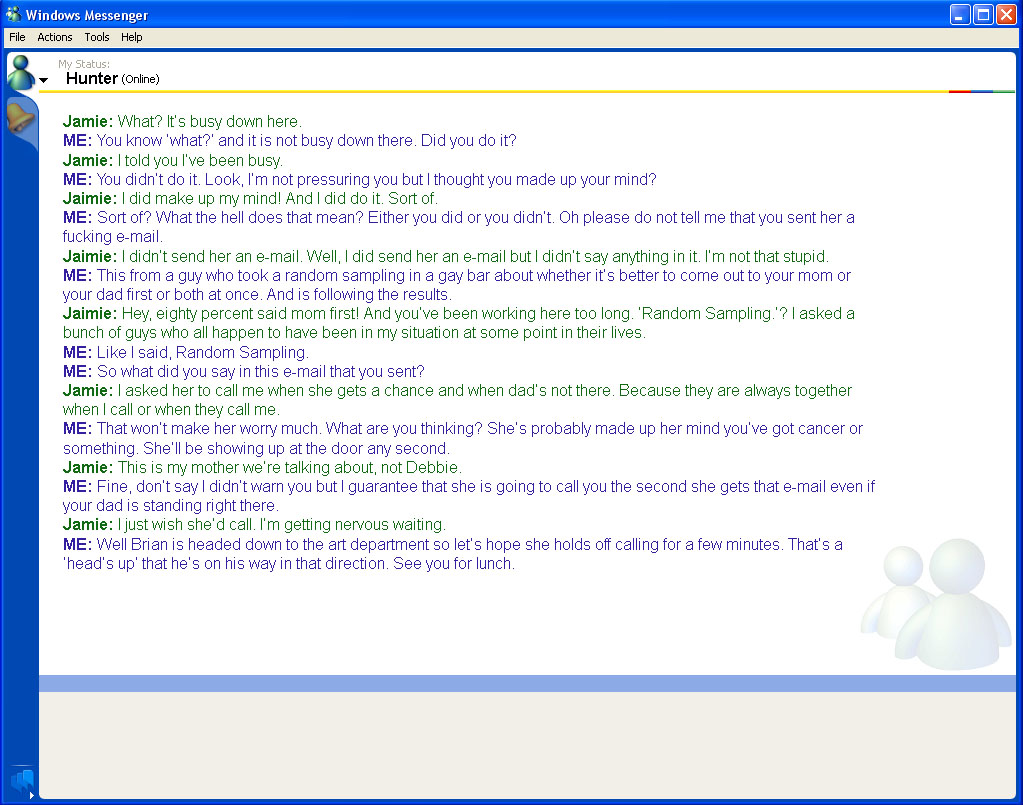1023x805 pixels.
Task: Expand the My Status dropdown arrow
Action: pyautogui.click(x=44, y=80)
